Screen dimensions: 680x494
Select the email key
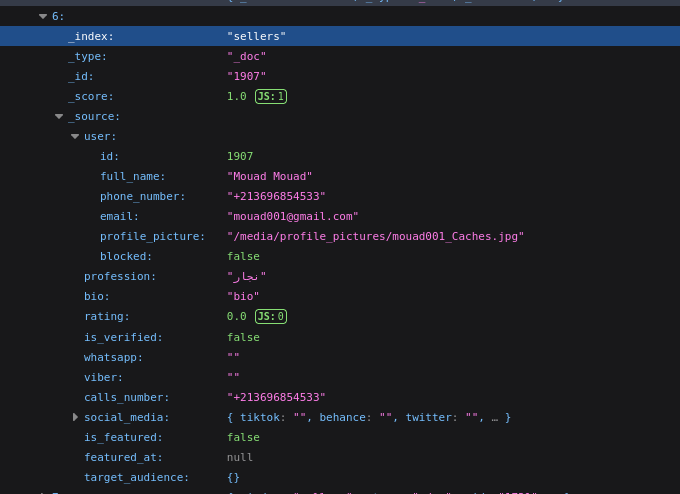[119, 216]
